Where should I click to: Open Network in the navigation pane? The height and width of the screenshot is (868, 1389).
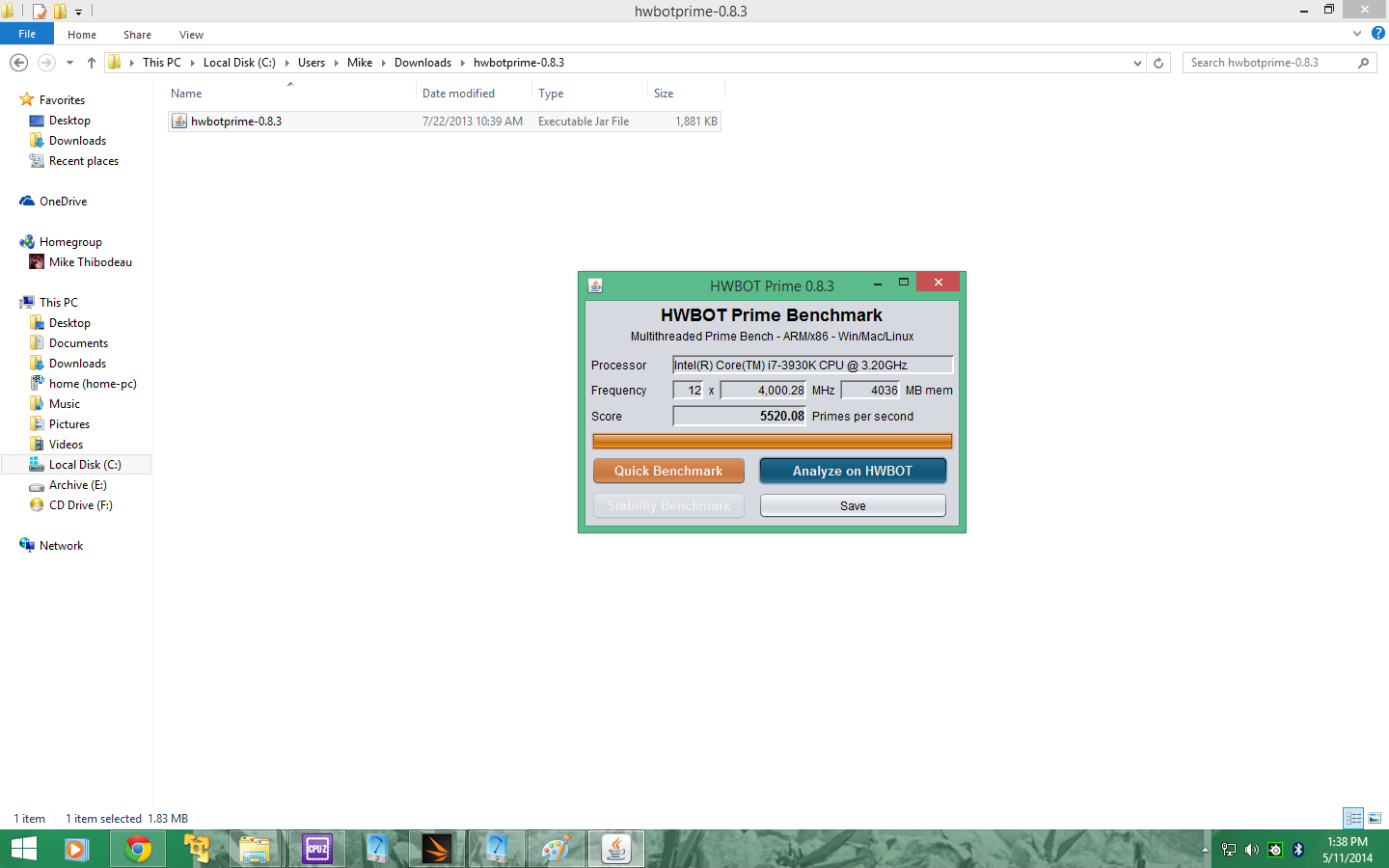pos(61,546)
